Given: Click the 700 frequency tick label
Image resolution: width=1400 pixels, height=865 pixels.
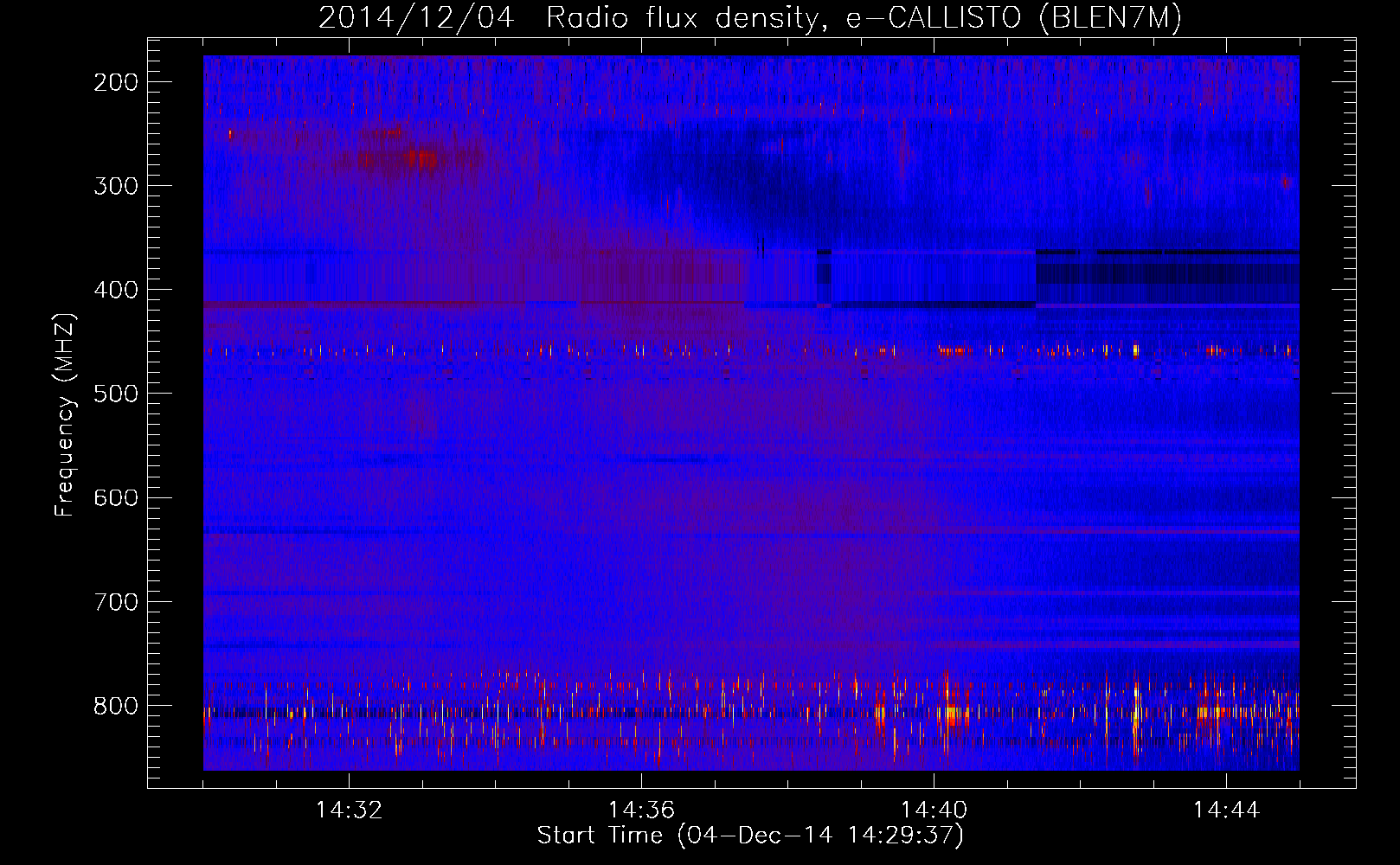Looking at the screenshot, I should point(116,601).
